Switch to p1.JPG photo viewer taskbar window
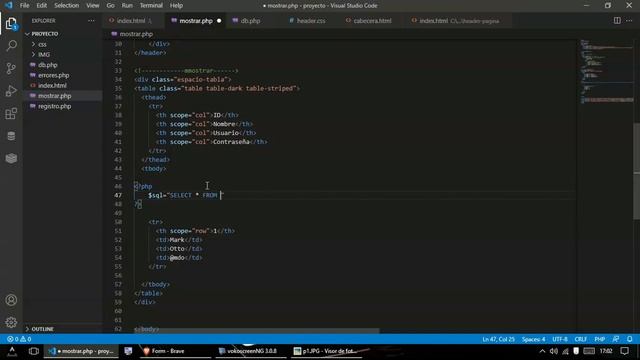Viewport: 640px width, 360px height. [x=327, y=351]
